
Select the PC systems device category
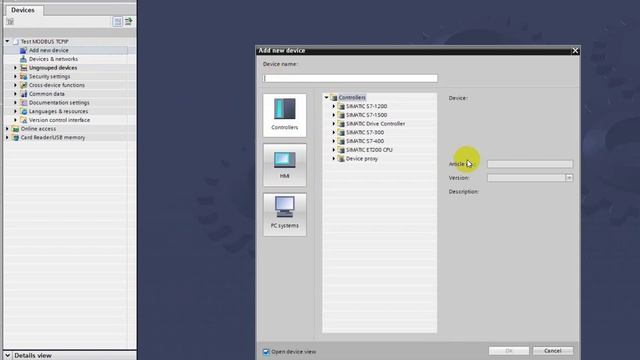[x=284, y=214]
